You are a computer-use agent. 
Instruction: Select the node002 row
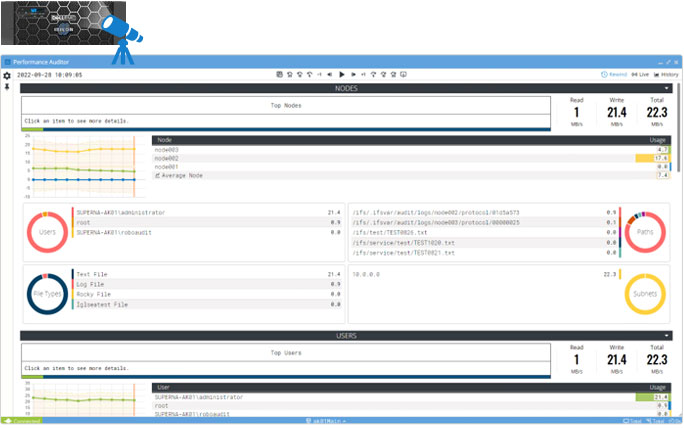click(x=412, y=158)
